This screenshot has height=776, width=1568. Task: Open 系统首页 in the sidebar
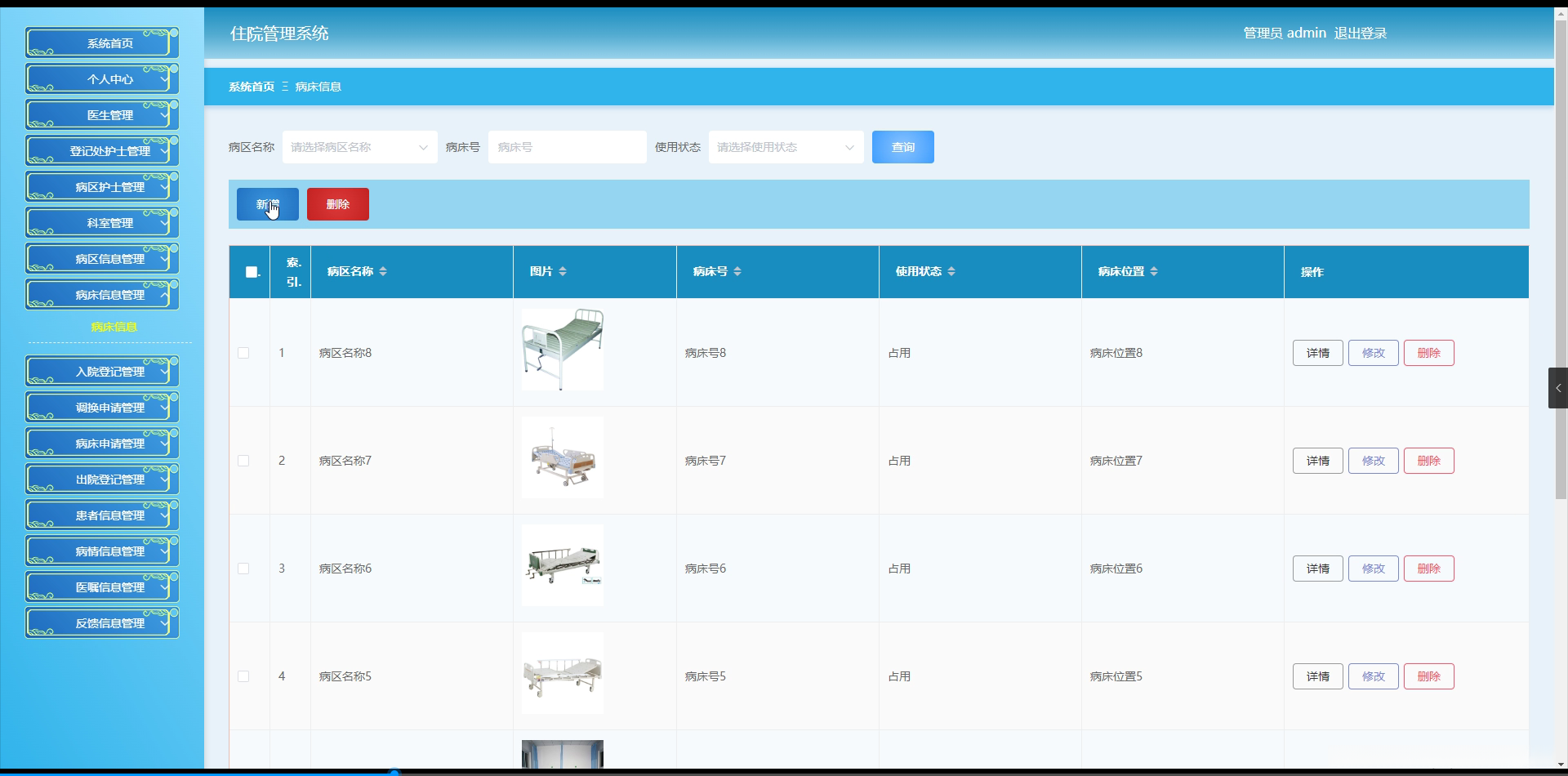click(x=102, y=43)
